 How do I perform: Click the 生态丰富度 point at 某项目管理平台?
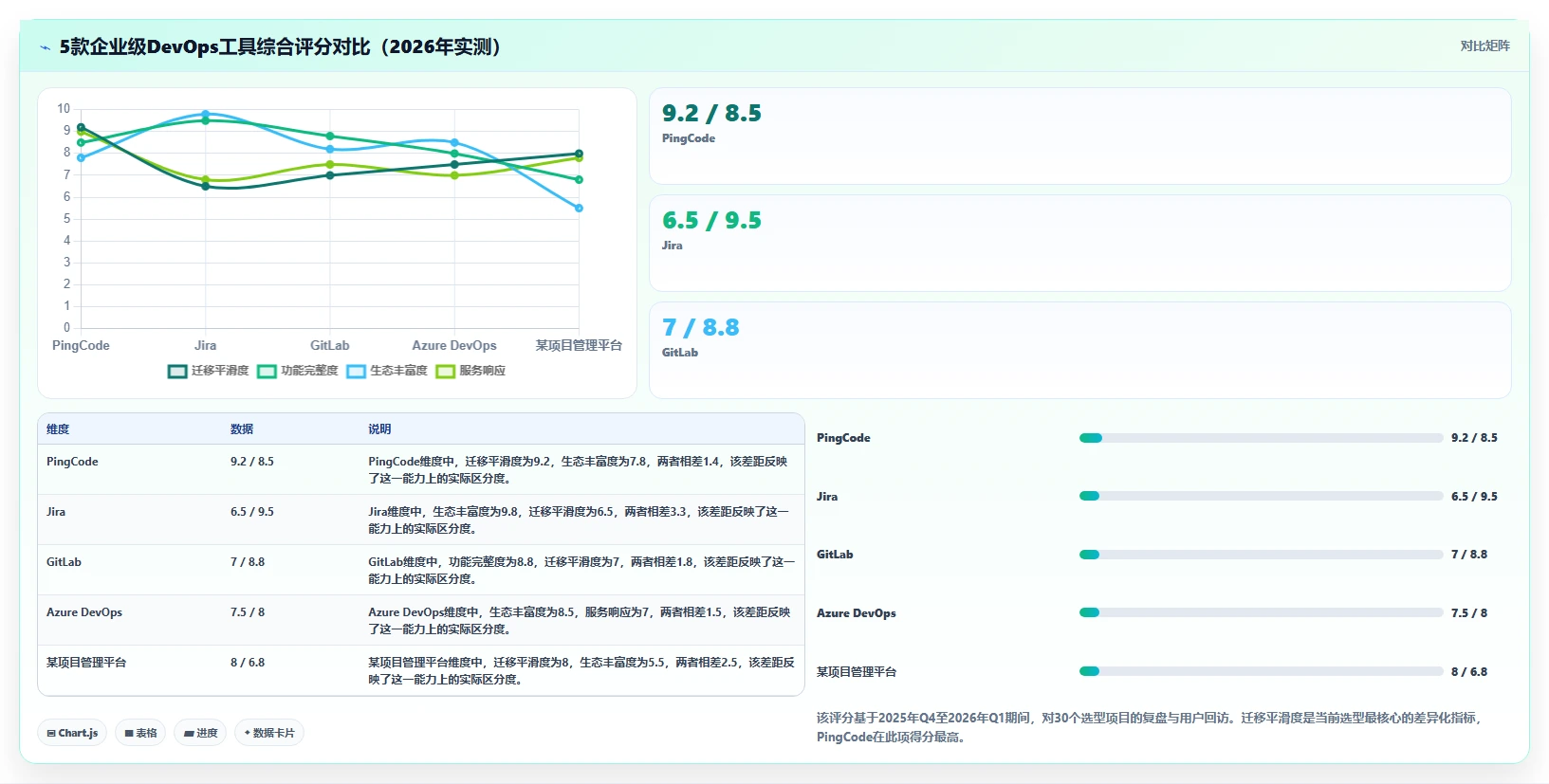click(579, 208)
